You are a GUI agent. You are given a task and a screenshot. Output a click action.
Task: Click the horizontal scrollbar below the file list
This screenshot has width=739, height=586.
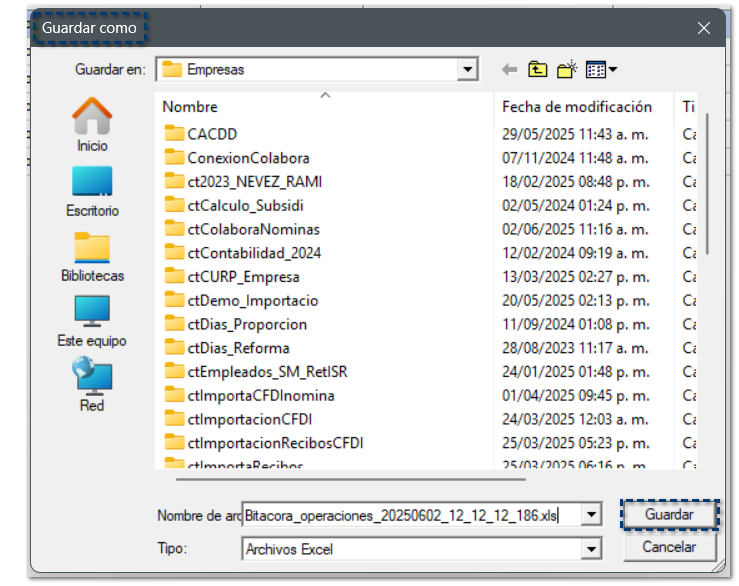351,479
